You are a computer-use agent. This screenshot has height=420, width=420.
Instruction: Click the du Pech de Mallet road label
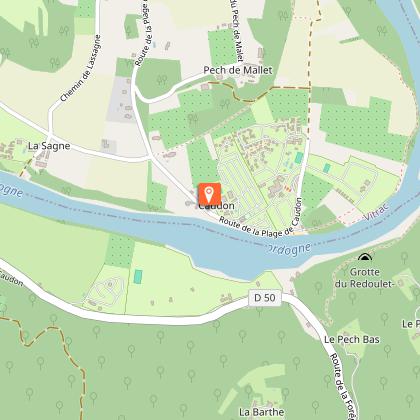click(x=236, y=30)
